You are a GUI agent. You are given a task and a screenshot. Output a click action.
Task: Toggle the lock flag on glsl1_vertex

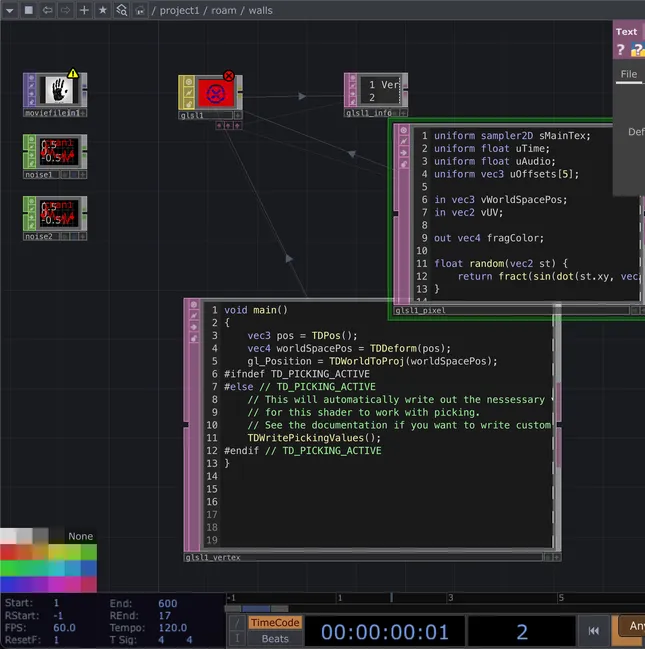(193, 339)
